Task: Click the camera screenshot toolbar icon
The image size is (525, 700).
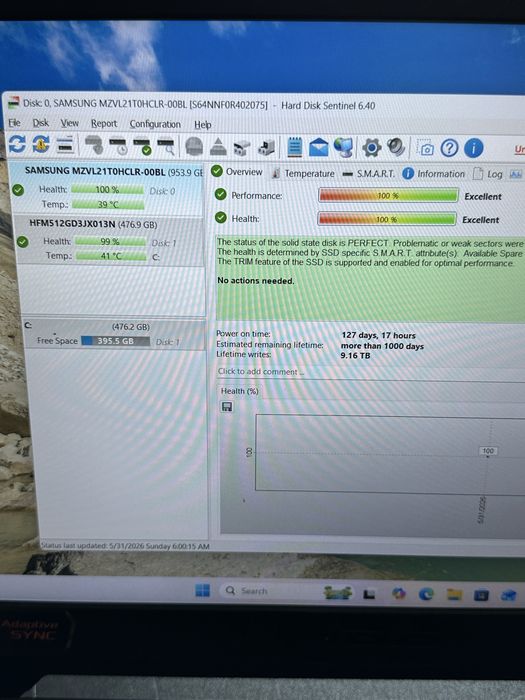Action: tap(425, 148)
